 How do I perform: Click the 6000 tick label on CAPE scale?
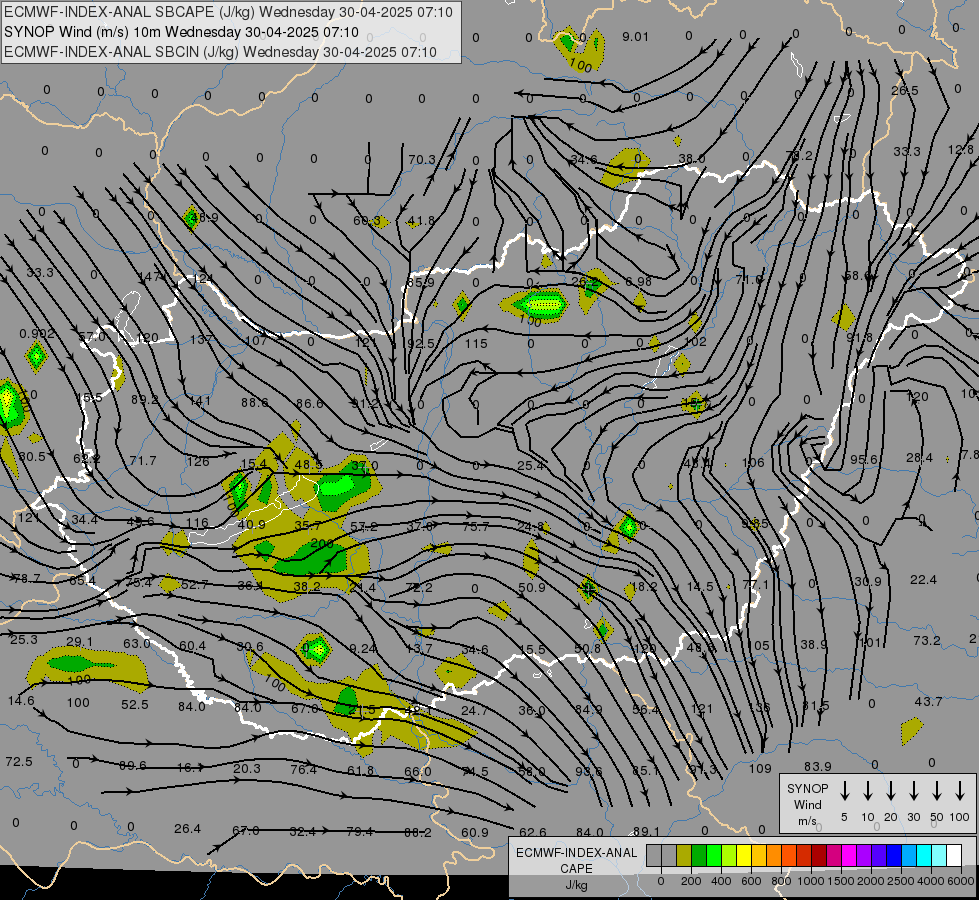[961, 881]
